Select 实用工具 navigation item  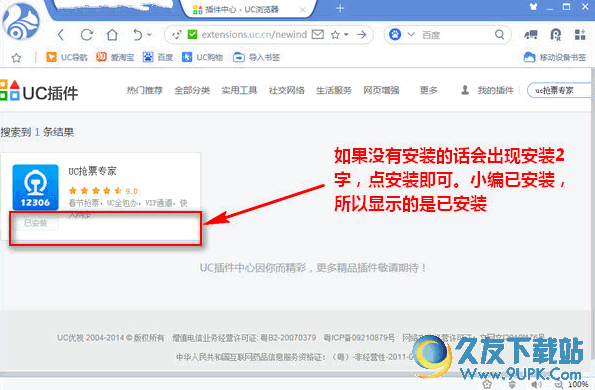(x=239, y=90)
